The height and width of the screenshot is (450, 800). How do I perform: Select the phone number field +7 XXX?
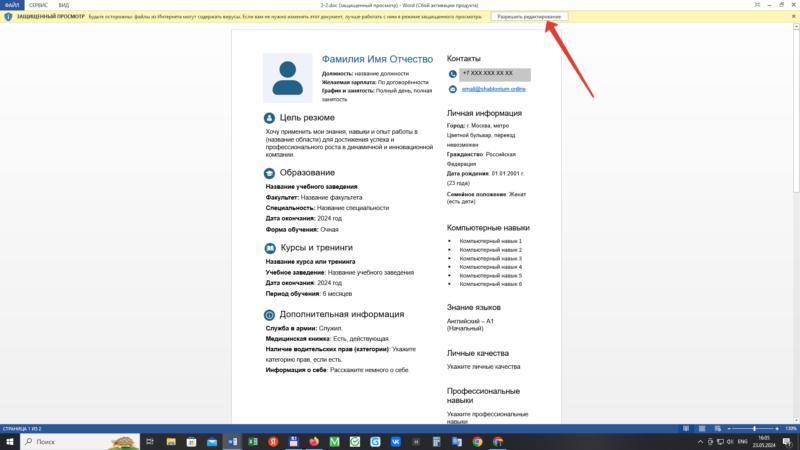coord(495,74)
